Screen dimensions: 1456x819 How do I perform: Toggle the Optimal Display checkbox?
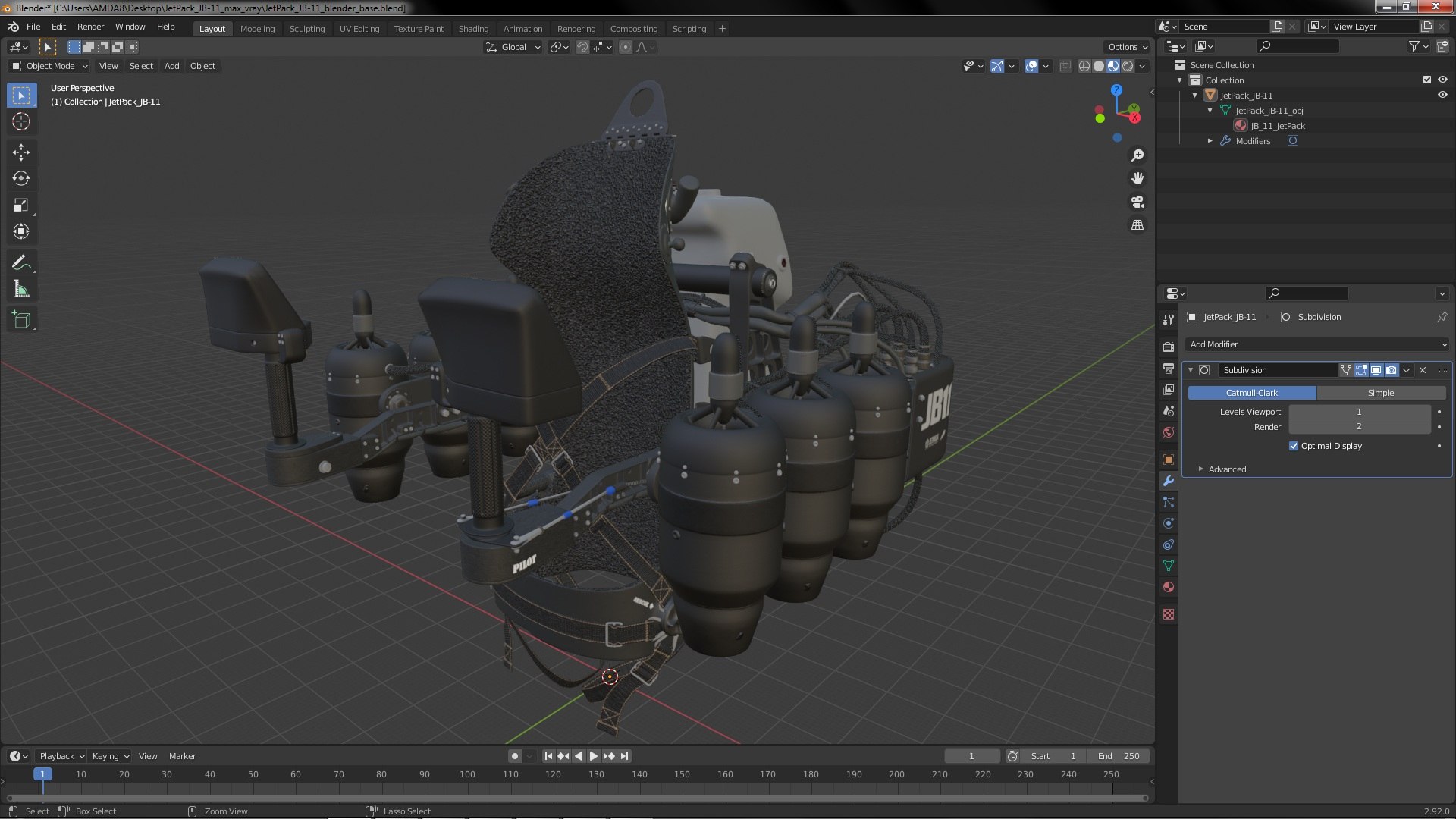[1294, 446]
